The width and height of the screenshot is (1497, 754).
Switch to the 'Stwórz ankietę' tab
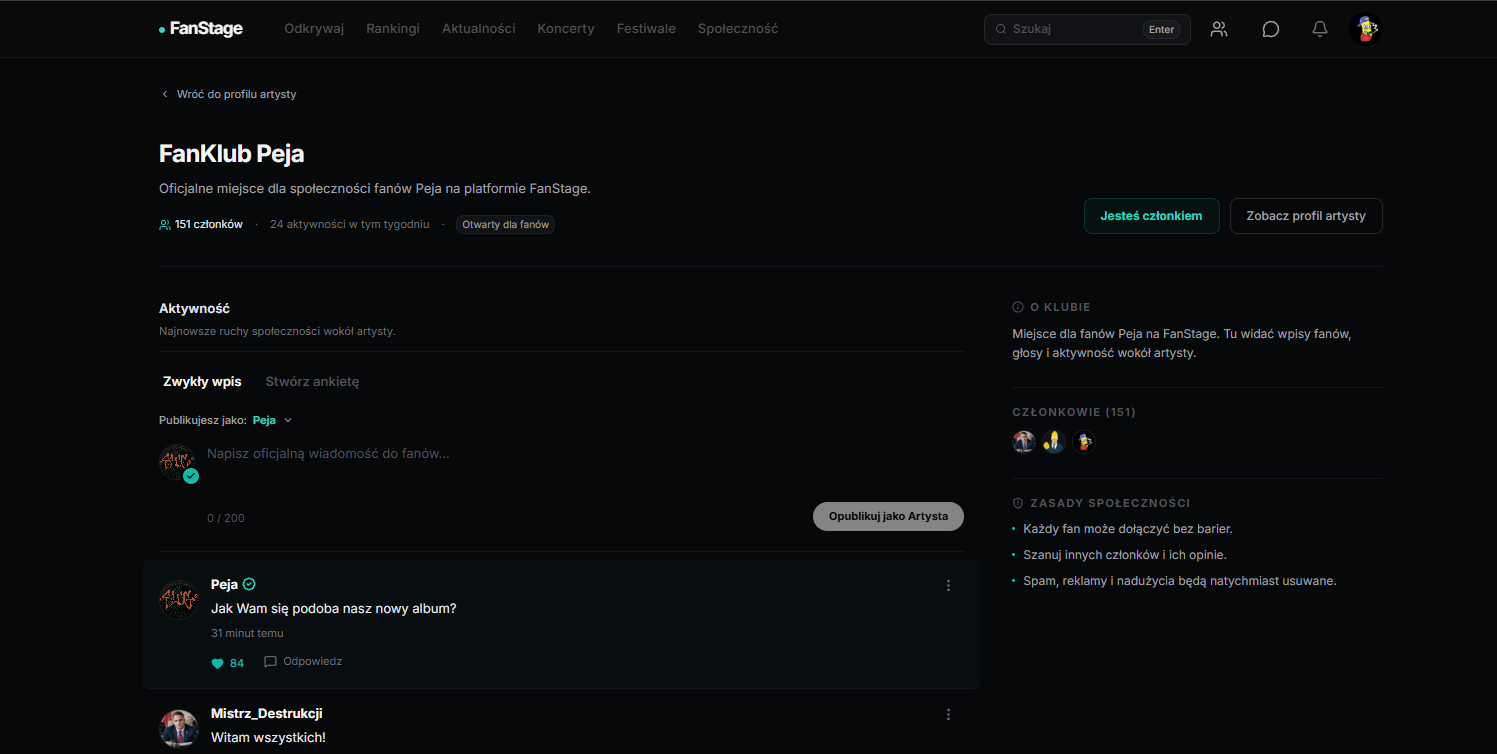coord(312,381)
